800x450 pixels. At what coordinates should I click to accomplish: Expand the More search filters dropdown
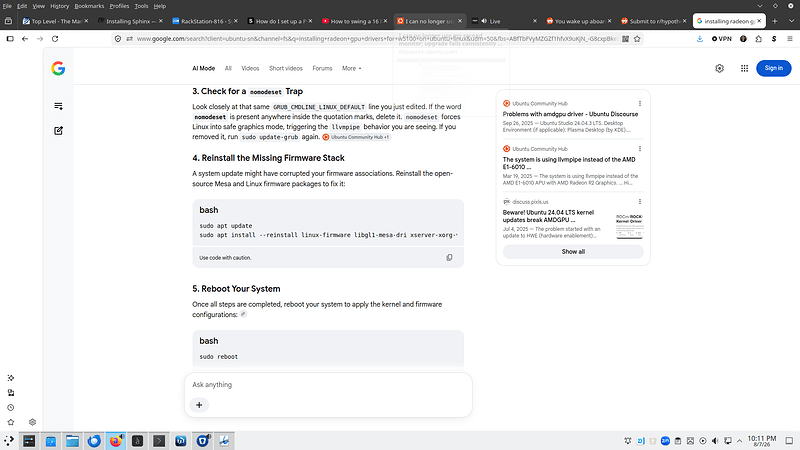pos(352,68)
